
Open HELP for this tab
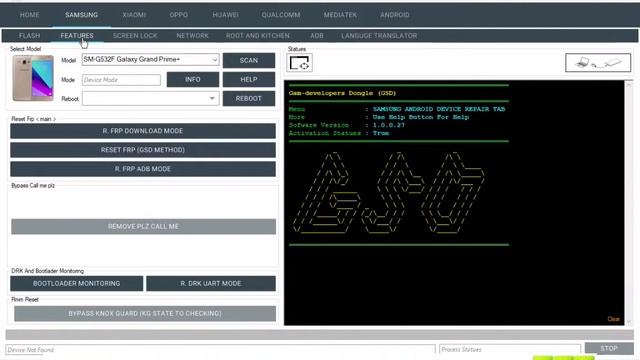(249, 80)
